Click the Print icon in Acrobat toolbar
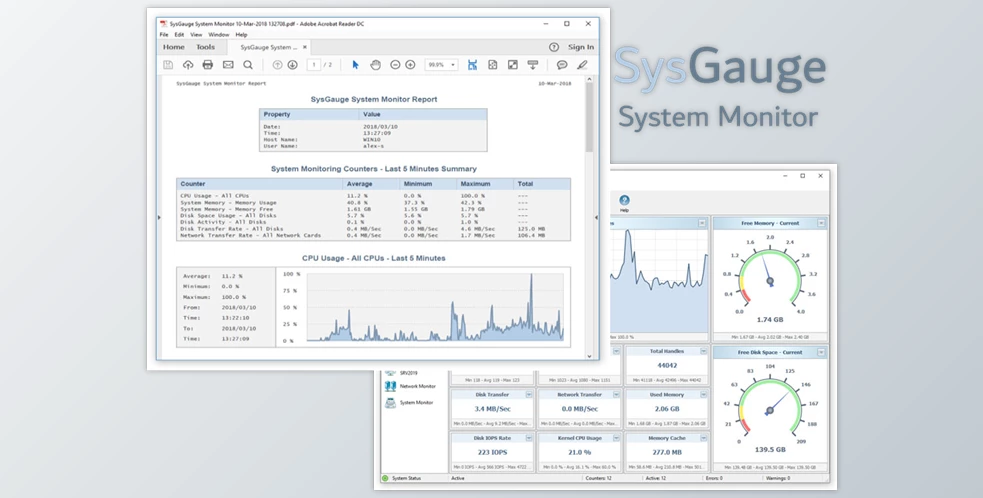 coord(208,65)
